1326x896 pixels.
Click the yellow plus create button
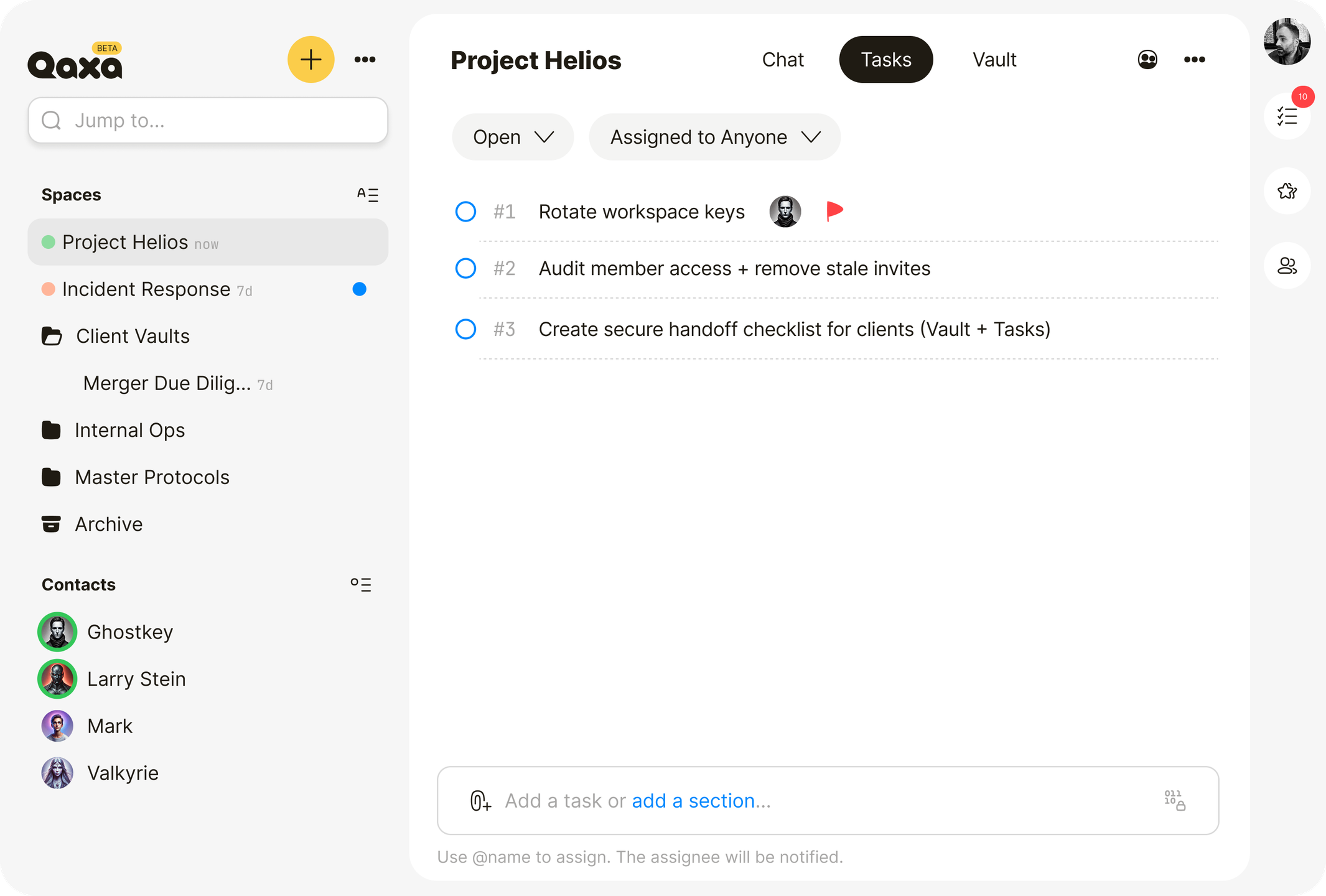coord(310,60)
